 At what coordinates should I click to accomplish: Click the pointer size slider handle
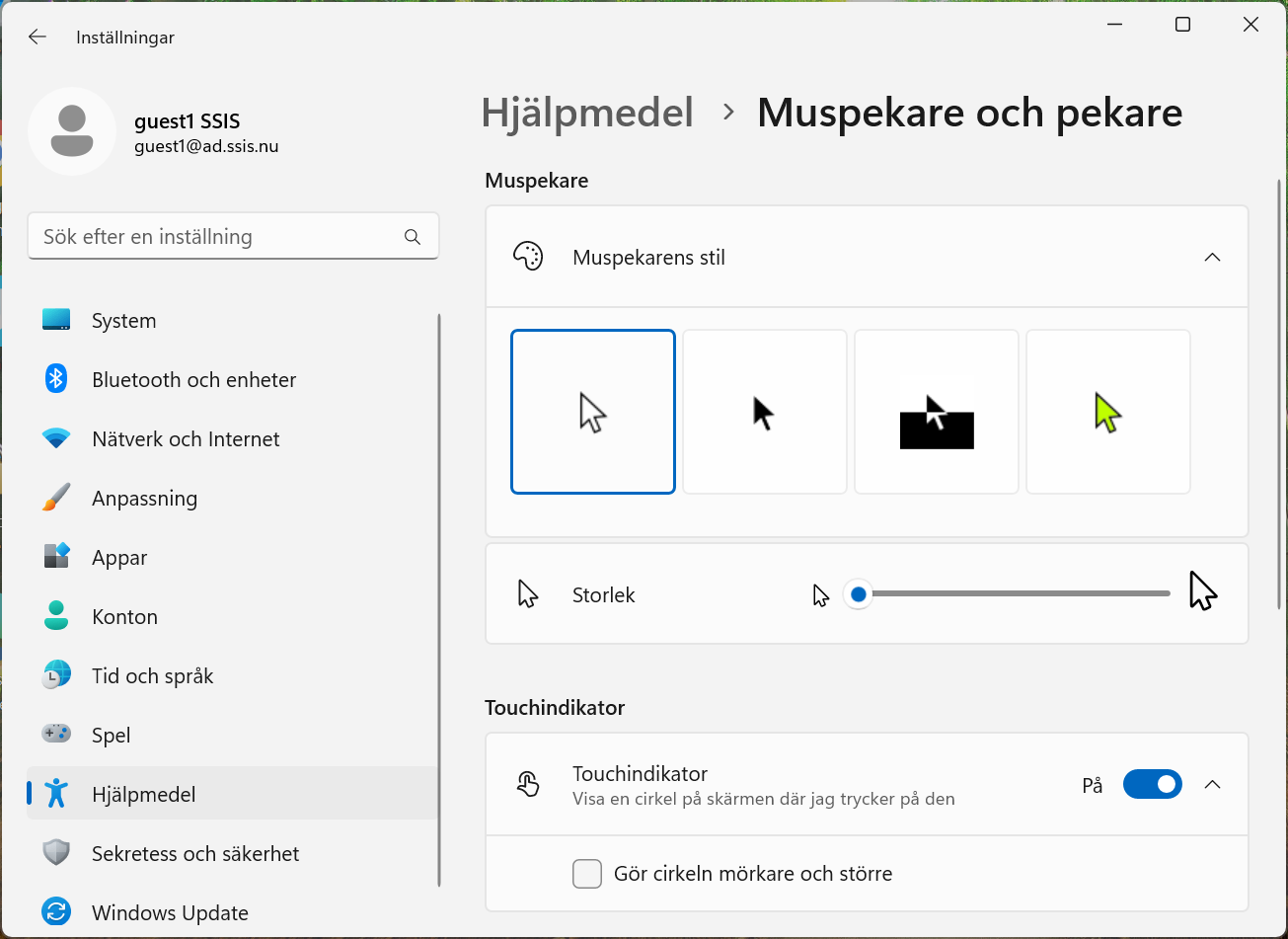[859, 594]
